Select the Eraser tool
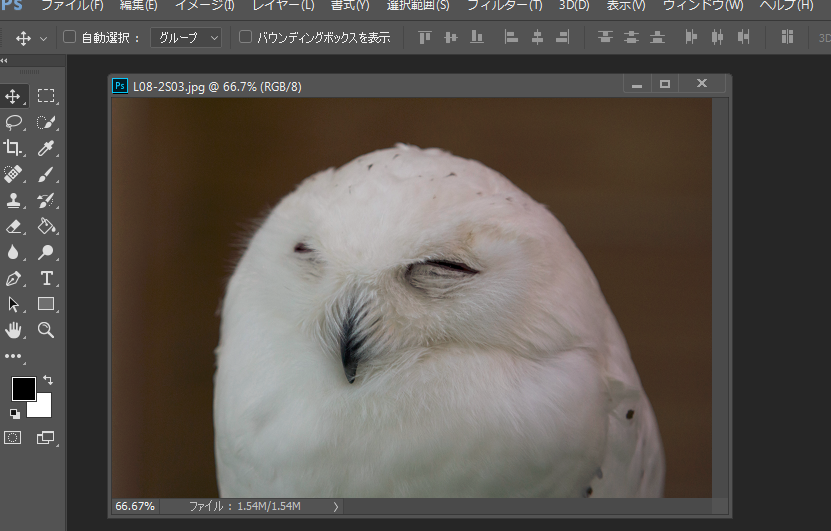 (14, 226)
